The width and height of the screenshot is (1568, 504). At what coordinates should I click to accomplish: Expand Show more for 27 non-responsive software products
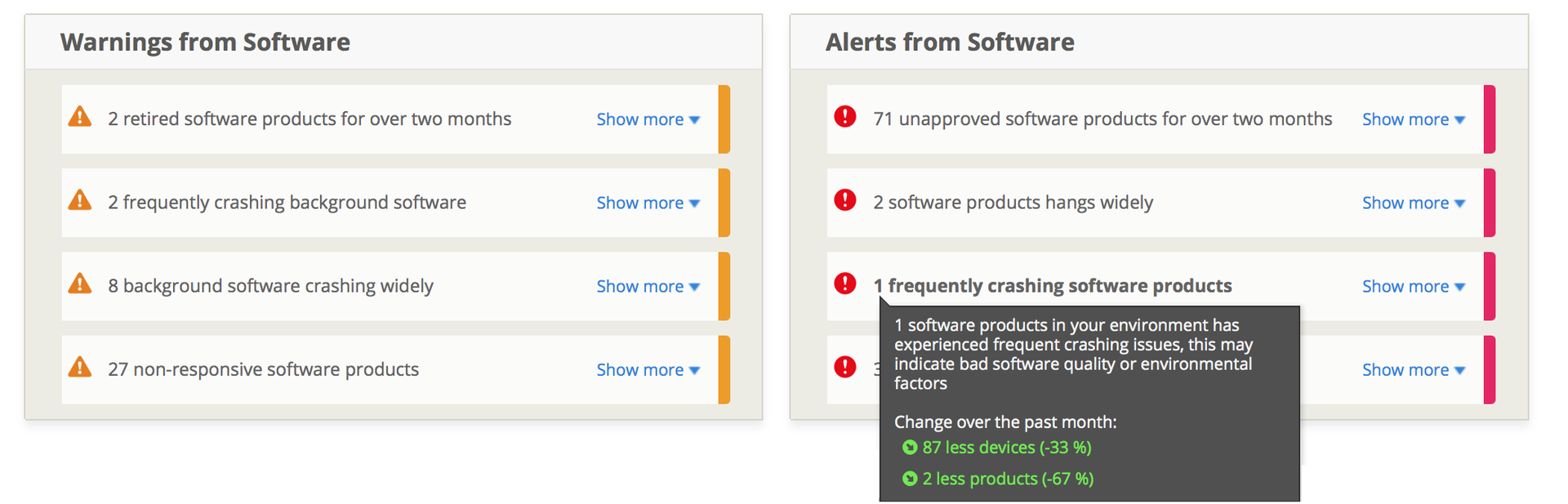pos(648,369)
